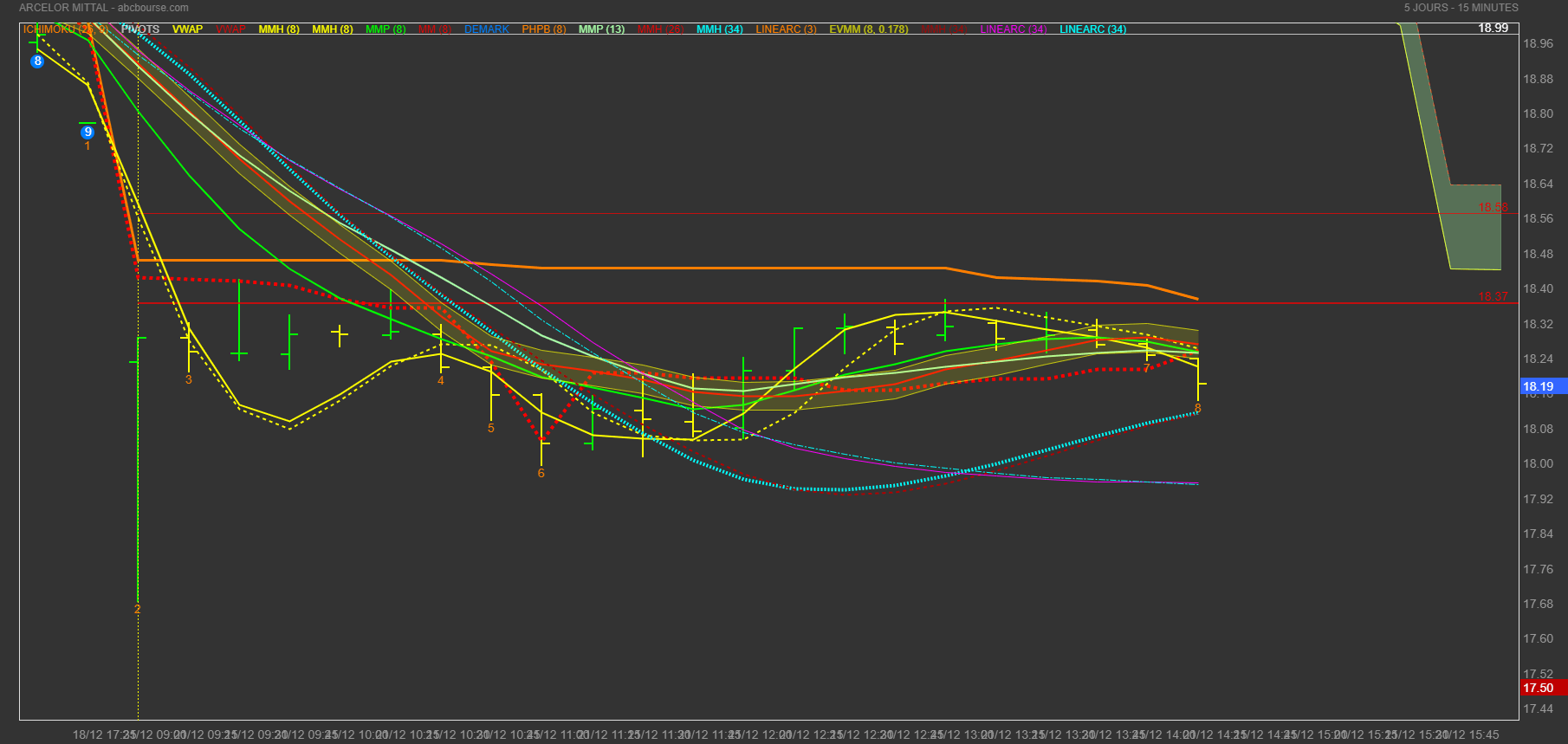Select the PHPB (8) legend entry
This screenshot has height=744, width=1568.
pyautogui.click(x=544, y=29)
